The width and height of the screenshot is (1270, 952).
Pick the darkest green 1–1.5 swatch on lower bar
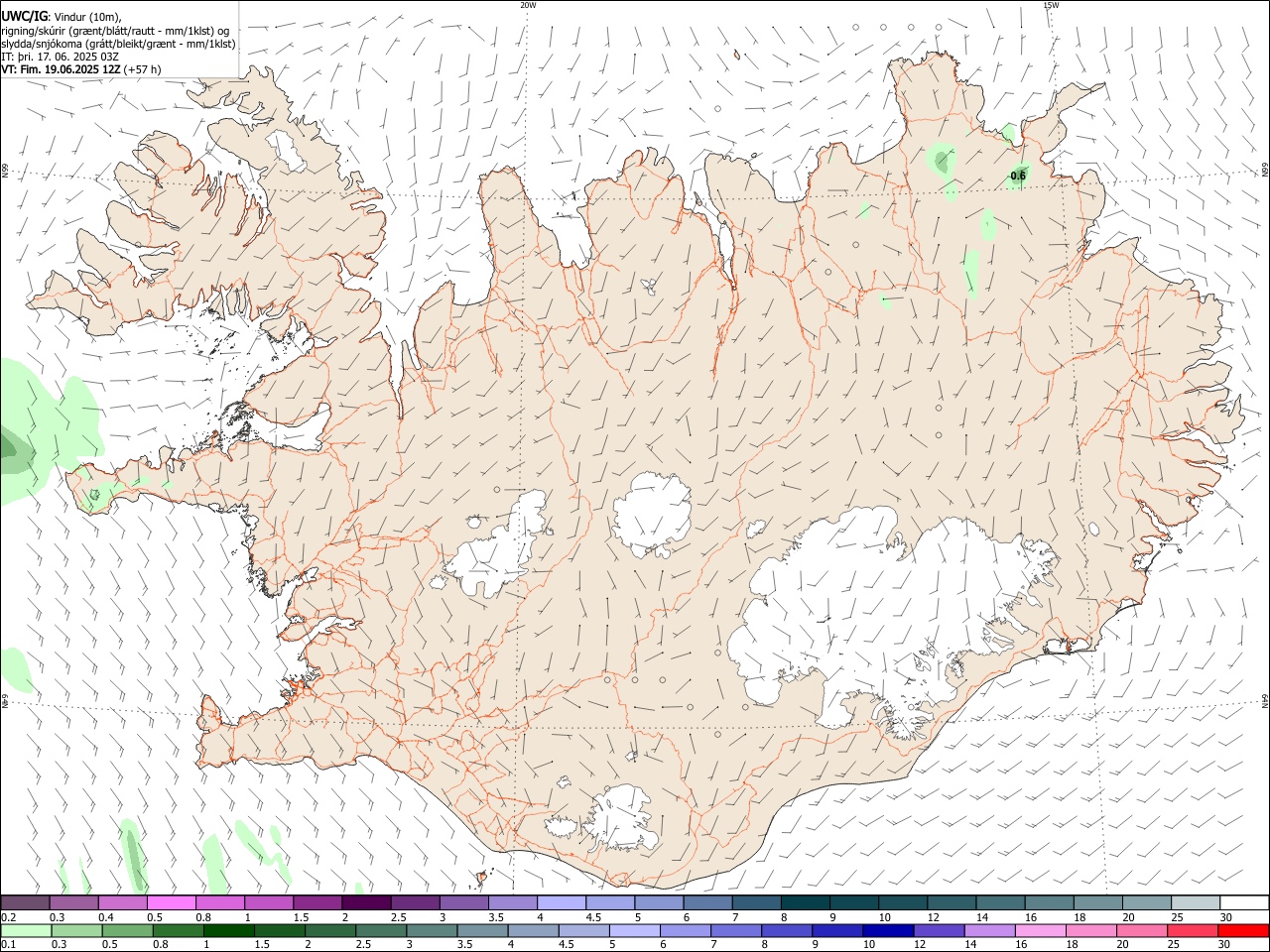[x=228, y=930]
